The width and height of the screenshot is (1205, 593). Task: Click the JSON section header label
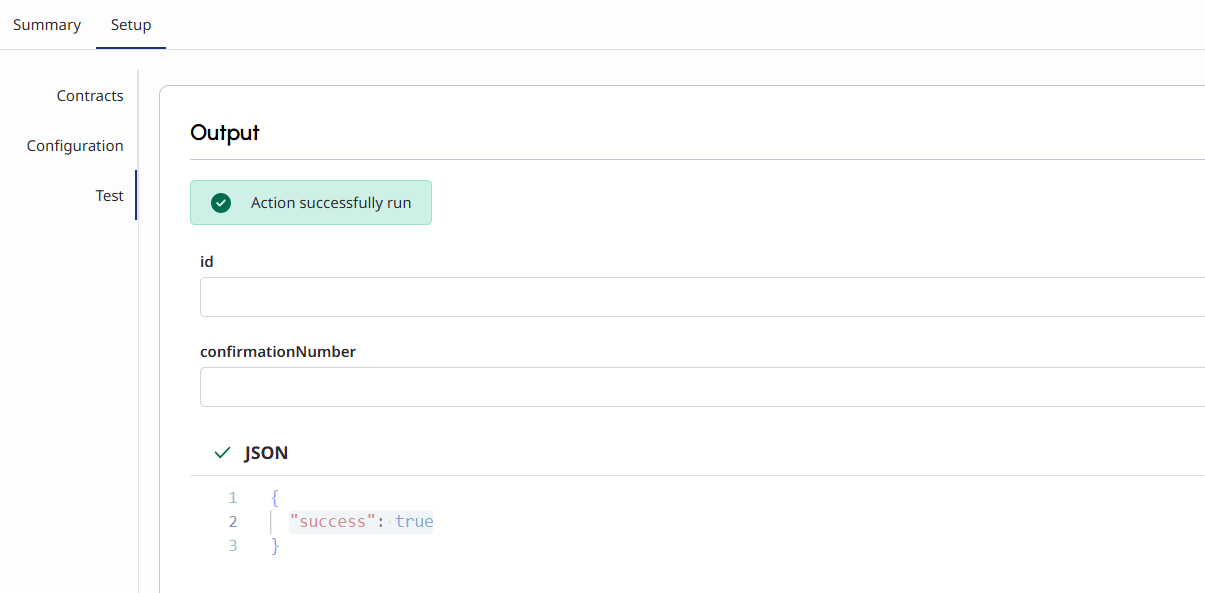click(266, 453)
